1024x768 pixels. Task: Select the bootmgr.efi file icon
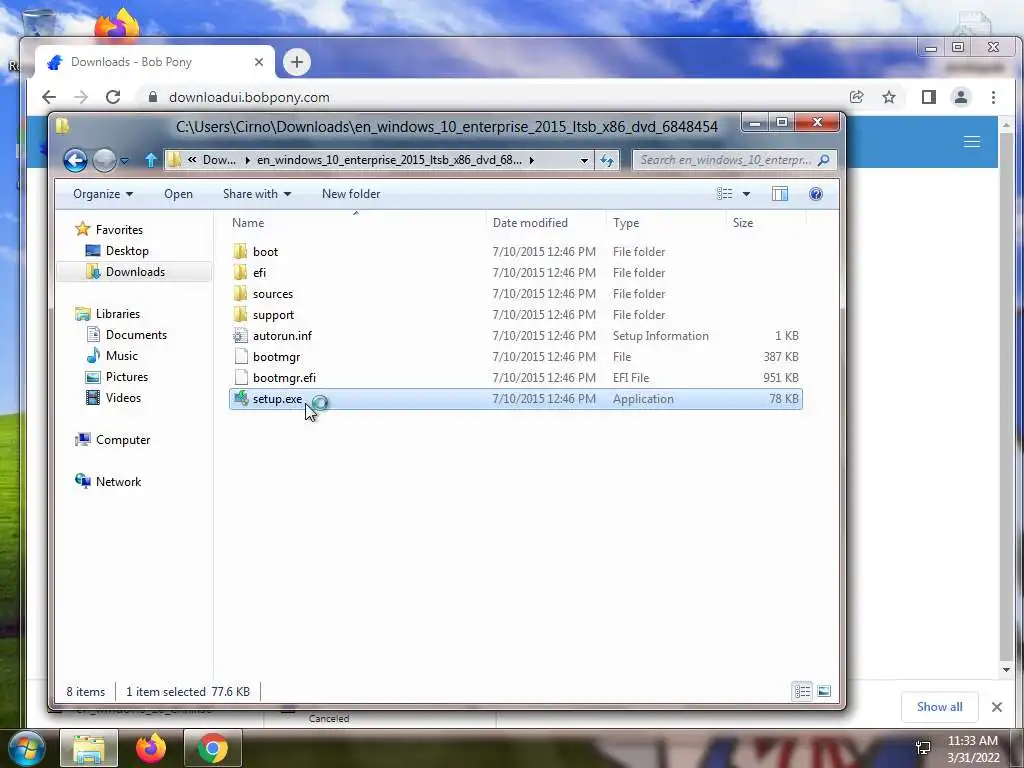pos(241,377)
